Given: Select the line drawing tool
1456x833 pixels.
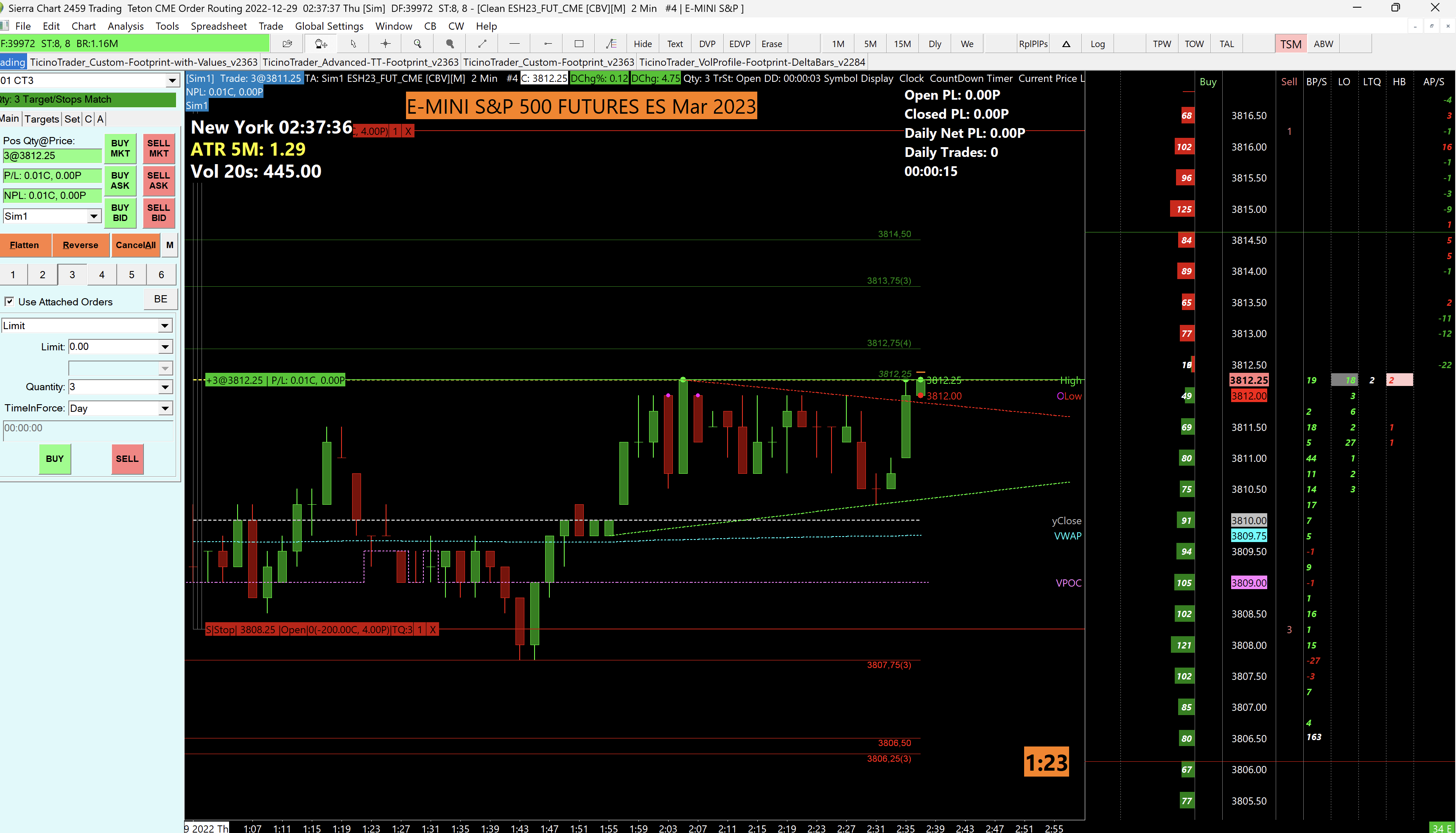Looking at the screenshot, I should (x=482, y=44).
